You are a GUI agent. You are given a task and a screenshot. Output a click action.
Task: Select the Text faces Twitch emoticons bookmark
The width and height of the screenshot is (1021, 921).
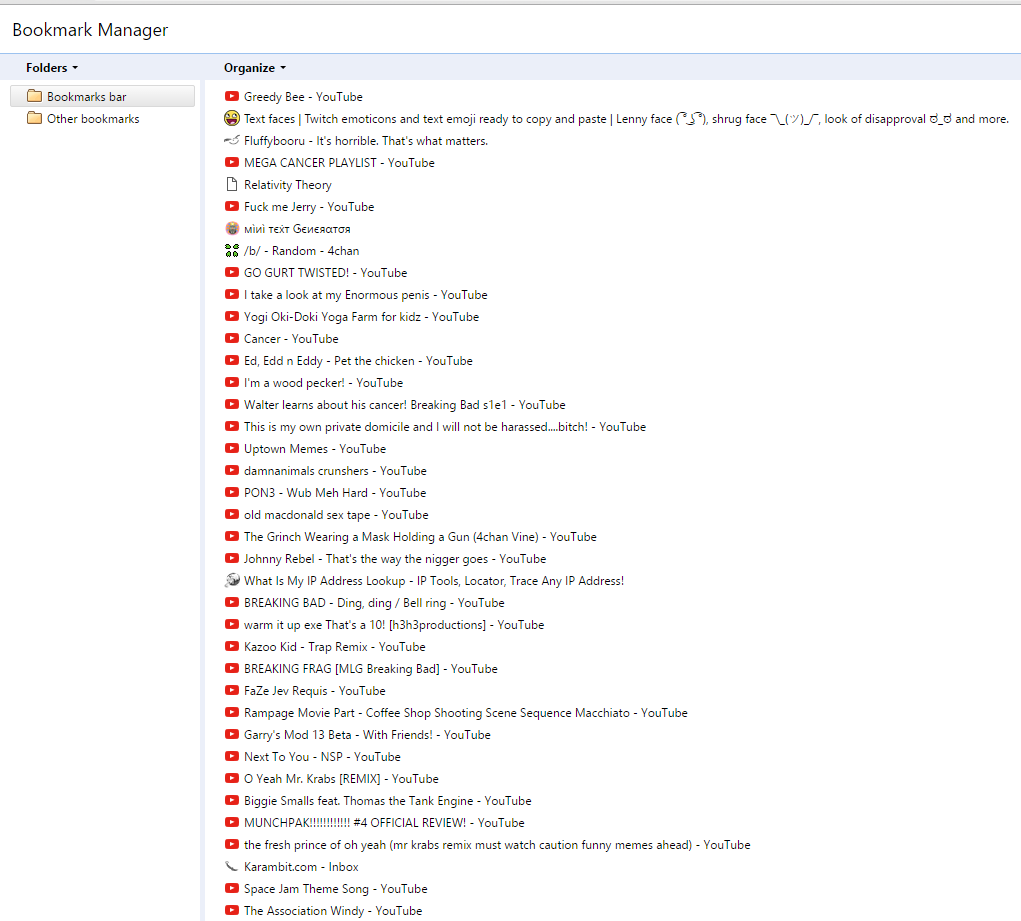pyautogui.click(x=626, y=119)
